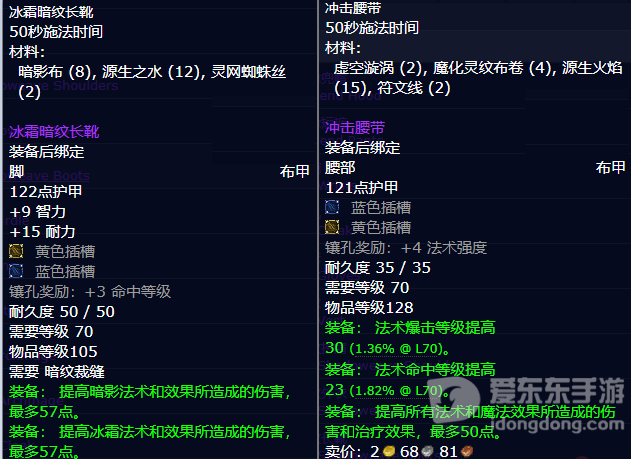The image size is (631, 459).
Task: Select 源生之水 (12) material text
Action: click(151, 72)
